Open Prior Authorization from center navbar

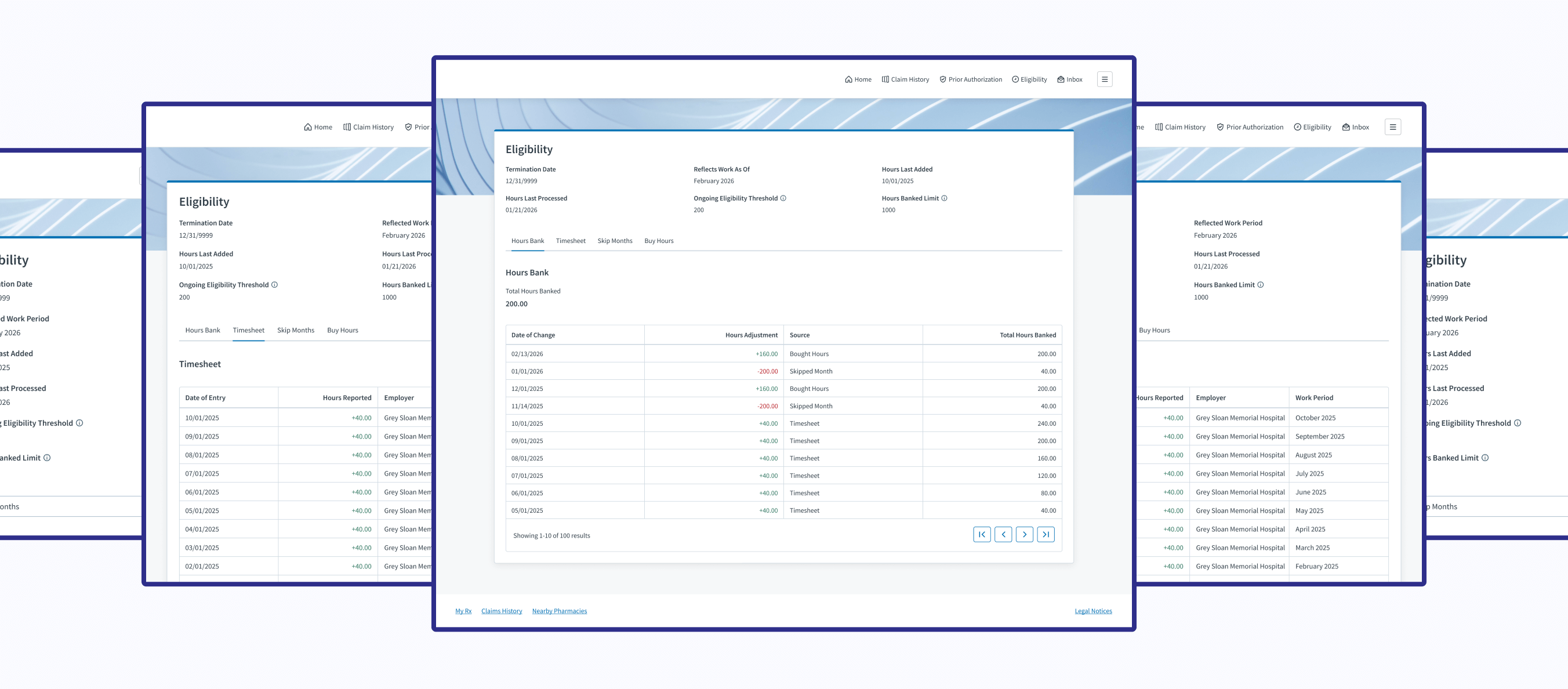(970, 79)
